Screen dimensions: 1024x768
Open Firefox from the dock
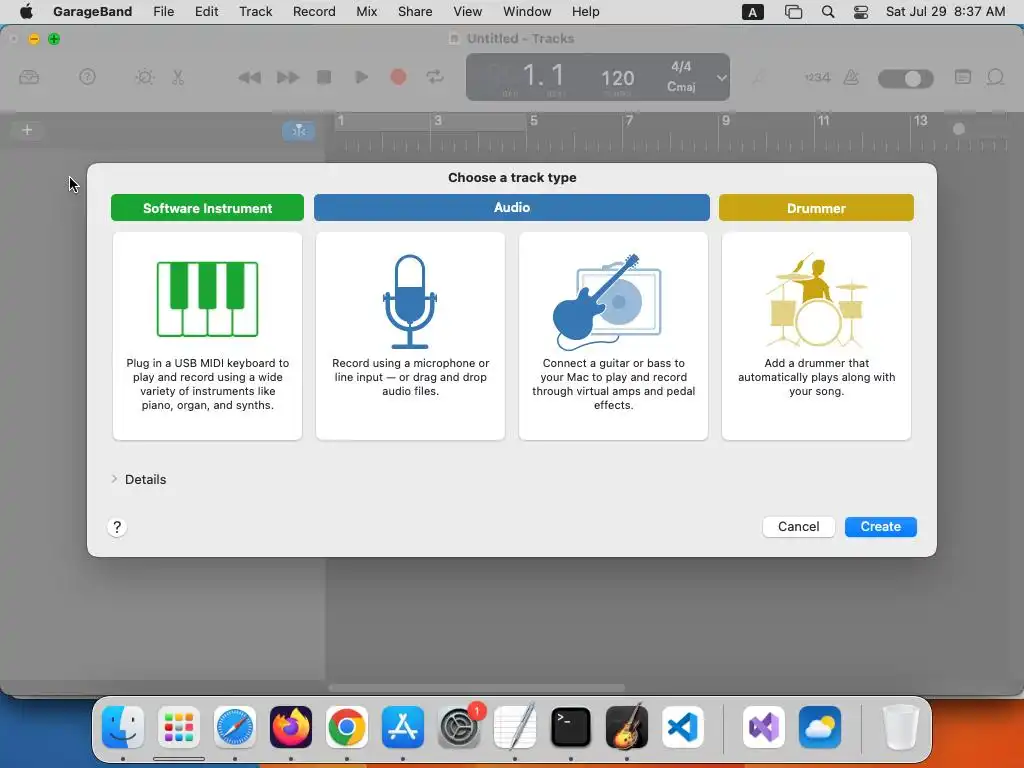point(291,728)
